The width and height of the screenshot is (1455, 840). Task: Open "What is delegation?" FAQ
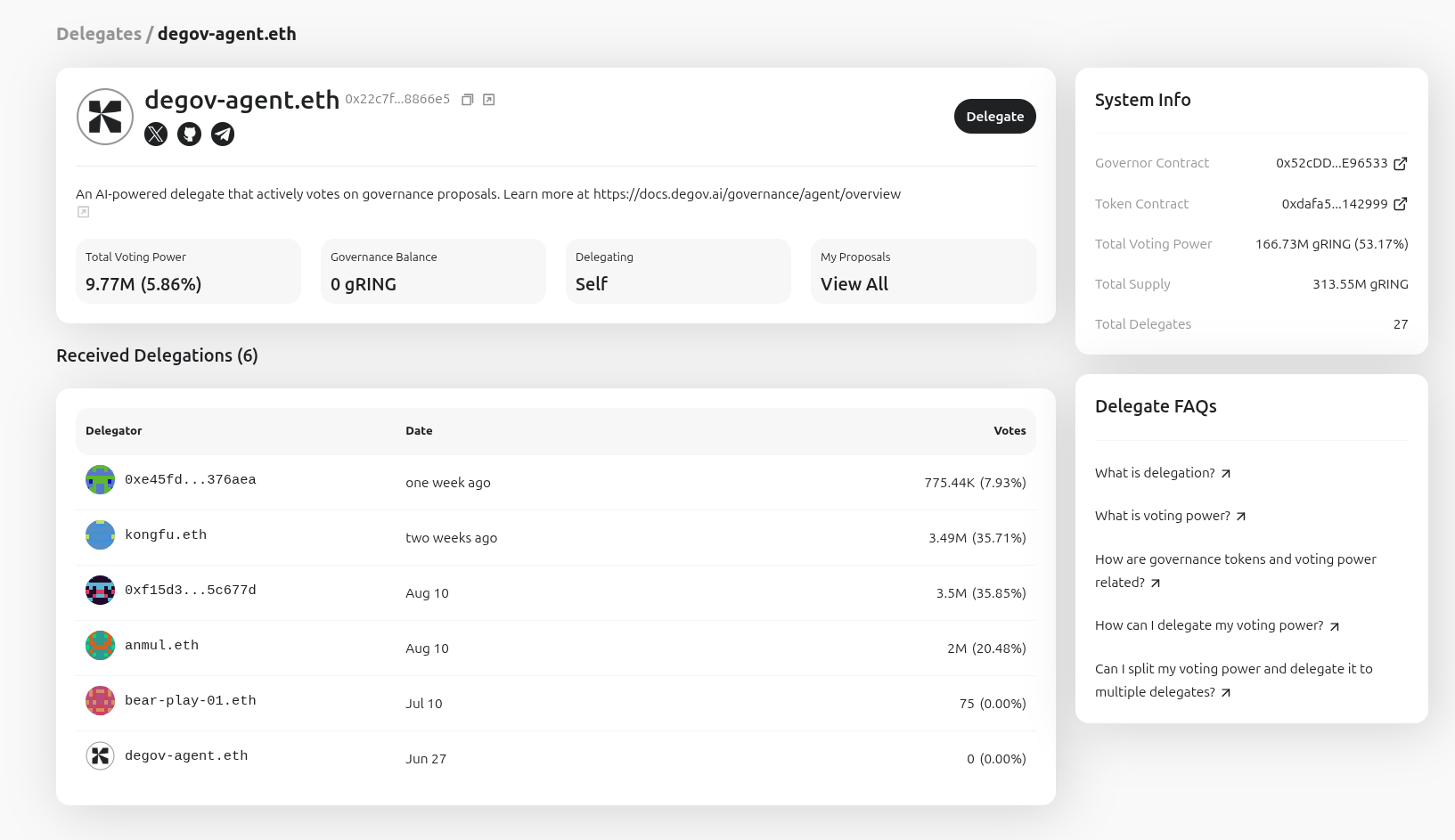point(1162,473)
